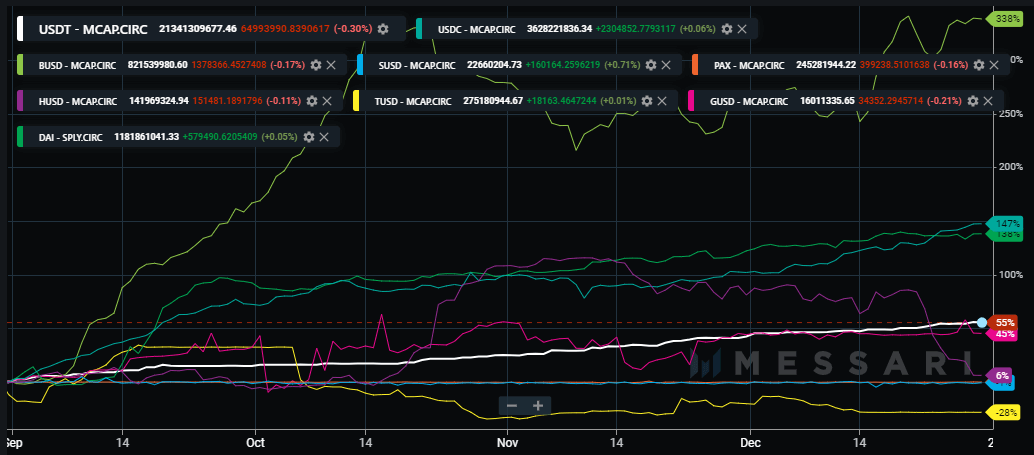
Task: Open HUSD series settings gear
Action: [312, 101]
